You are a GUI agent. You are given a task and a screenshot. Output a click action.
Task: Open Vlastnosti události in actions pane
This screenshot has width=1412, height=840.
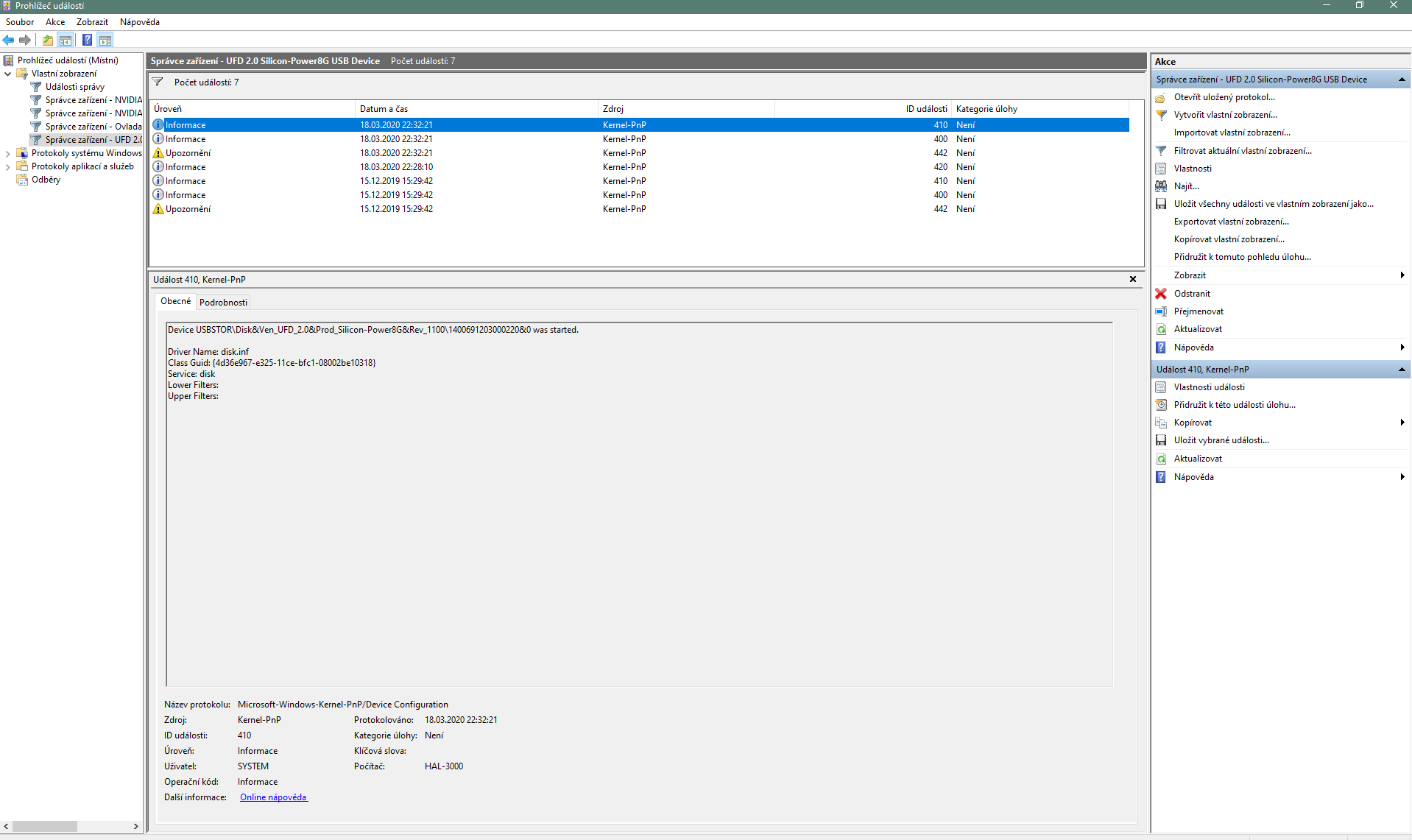1209,387
